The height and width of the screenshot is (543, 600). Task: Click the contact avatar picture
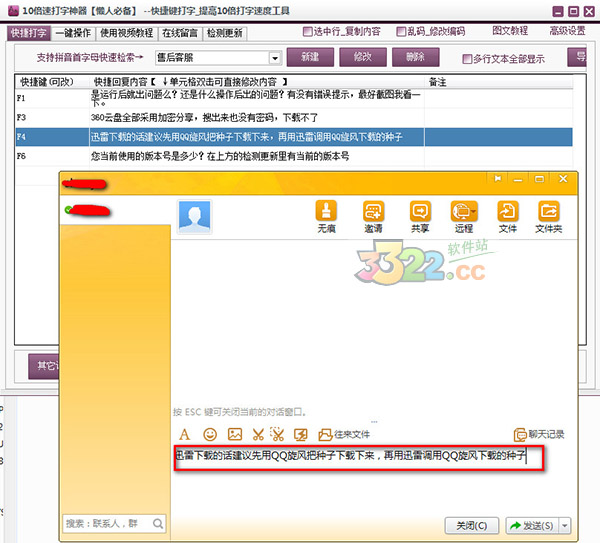coord(195,217)
